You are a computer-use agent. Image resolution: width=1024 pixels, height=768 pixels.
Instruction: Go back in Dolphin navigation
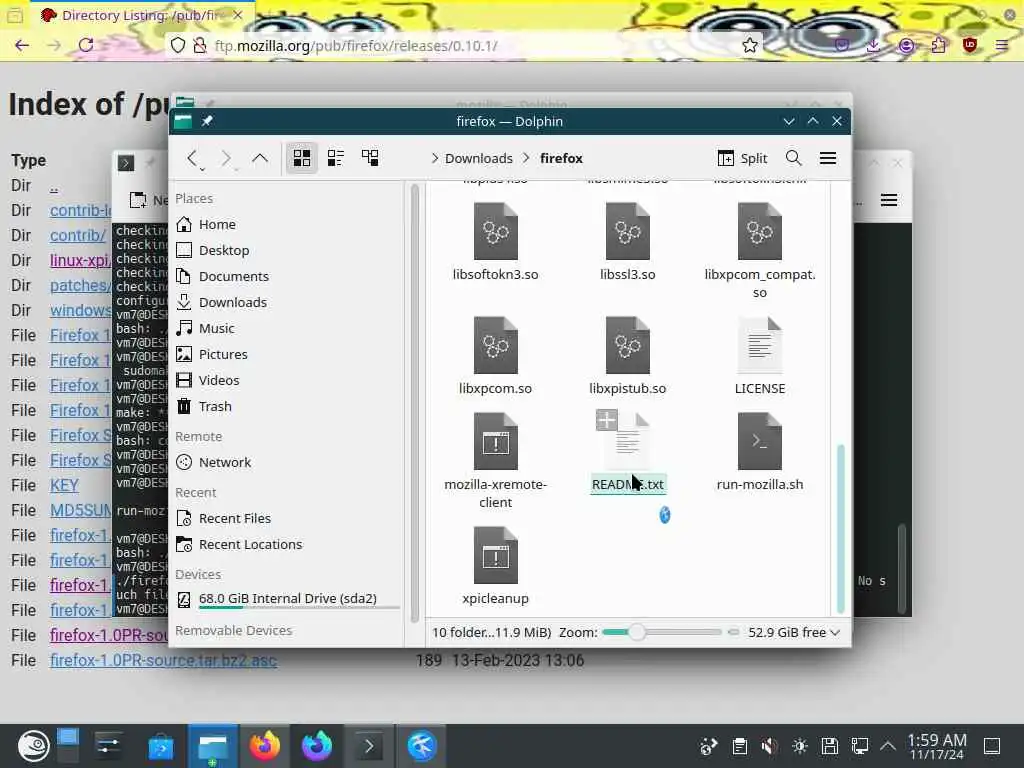click(x=191, y=158)
